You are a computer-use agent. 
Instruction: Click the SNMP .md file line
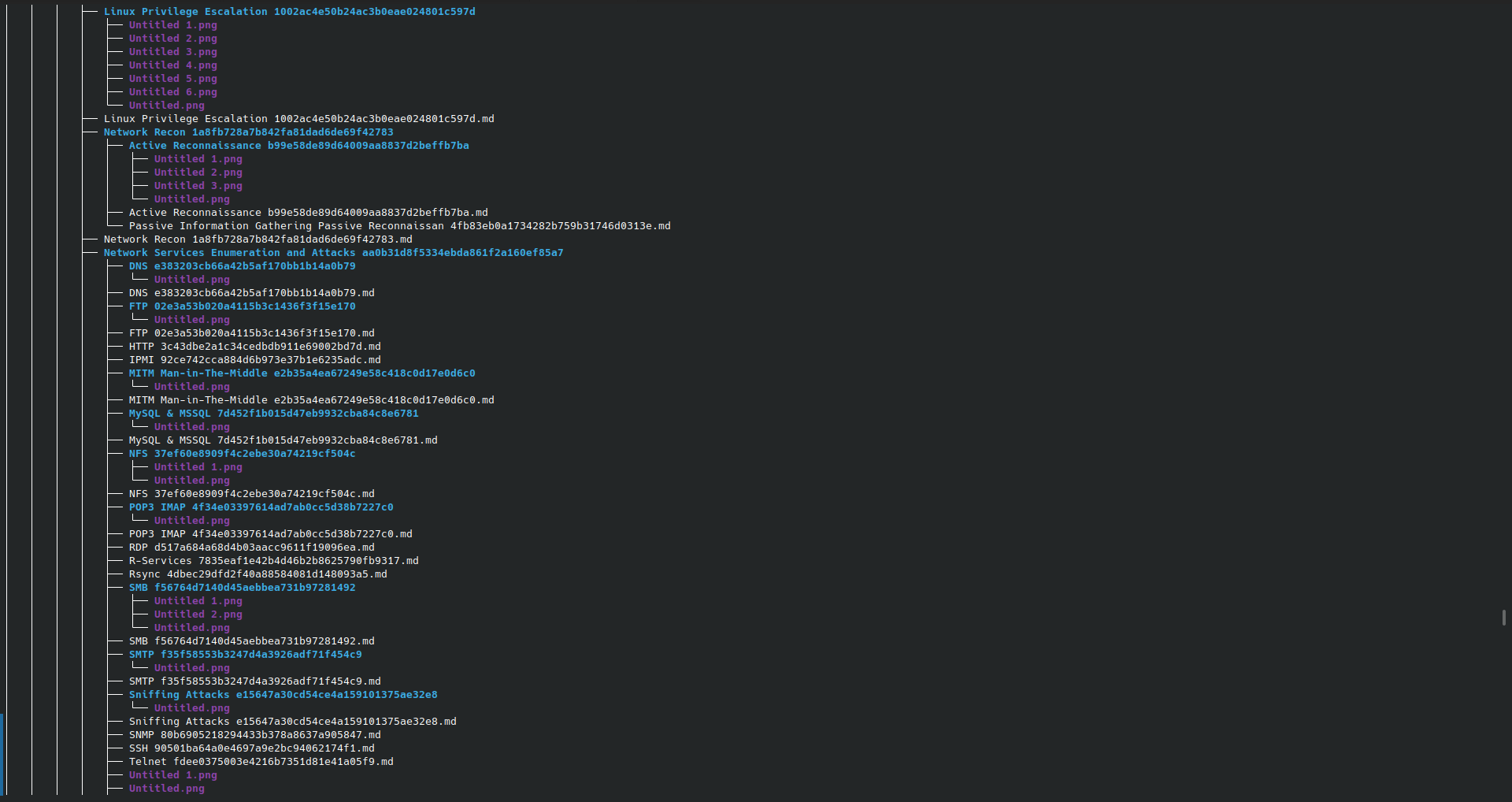[x=255, y=735]
